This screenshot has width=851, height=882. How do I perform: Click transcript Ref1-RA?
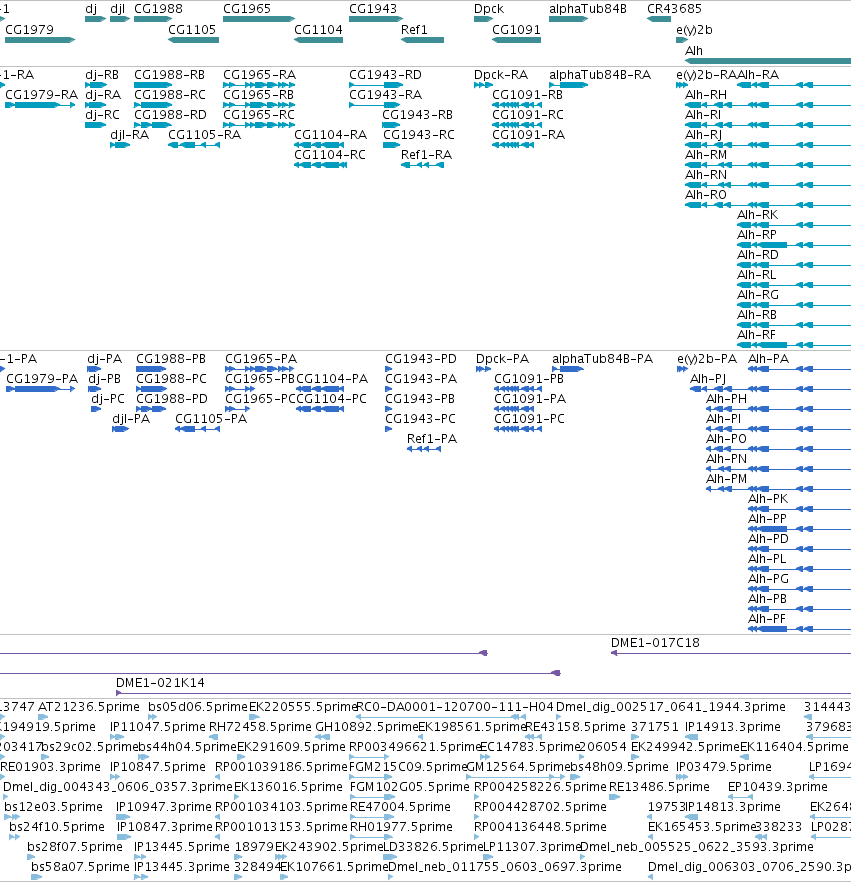(422, 165)
